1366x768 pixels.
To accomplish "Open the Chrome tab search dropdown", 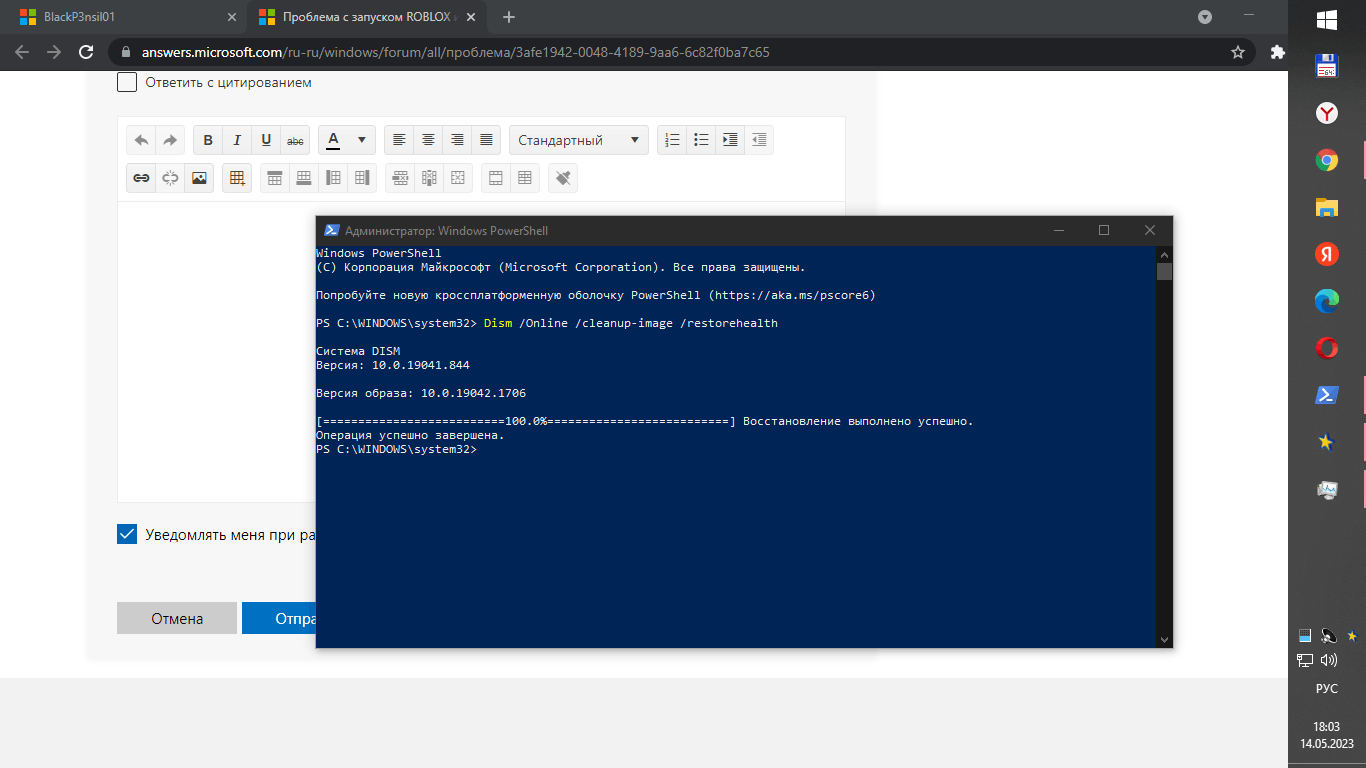I will click(x=1205, y=17).
